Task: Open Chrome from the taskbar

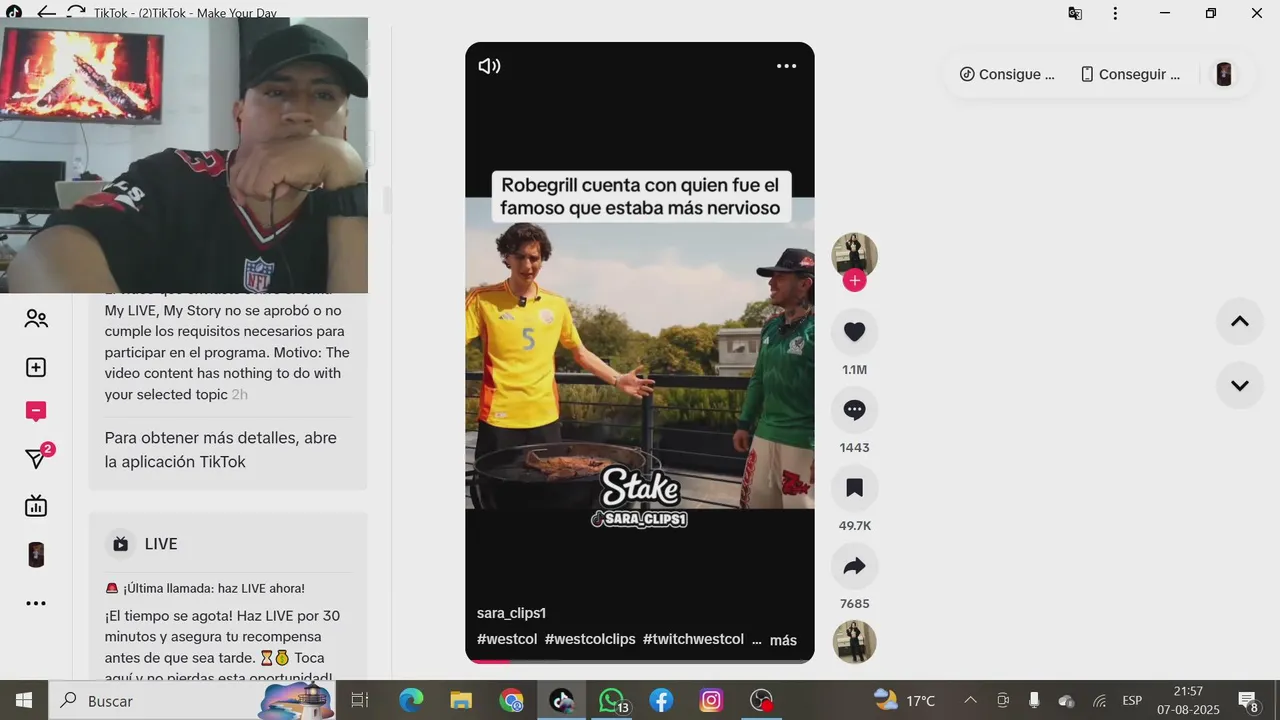Action: pos(511,701)
